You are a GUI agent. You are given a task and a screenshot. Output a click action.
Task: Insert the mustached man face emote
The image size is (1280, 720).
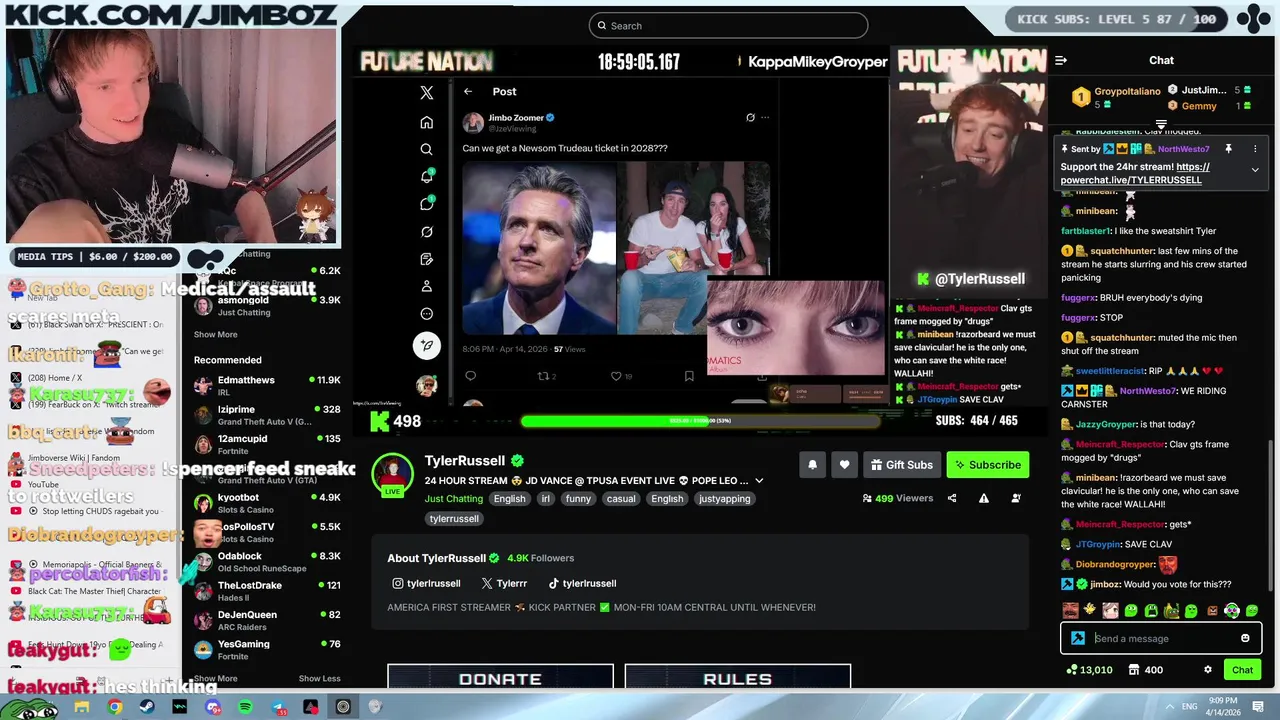coord(1070,610)
